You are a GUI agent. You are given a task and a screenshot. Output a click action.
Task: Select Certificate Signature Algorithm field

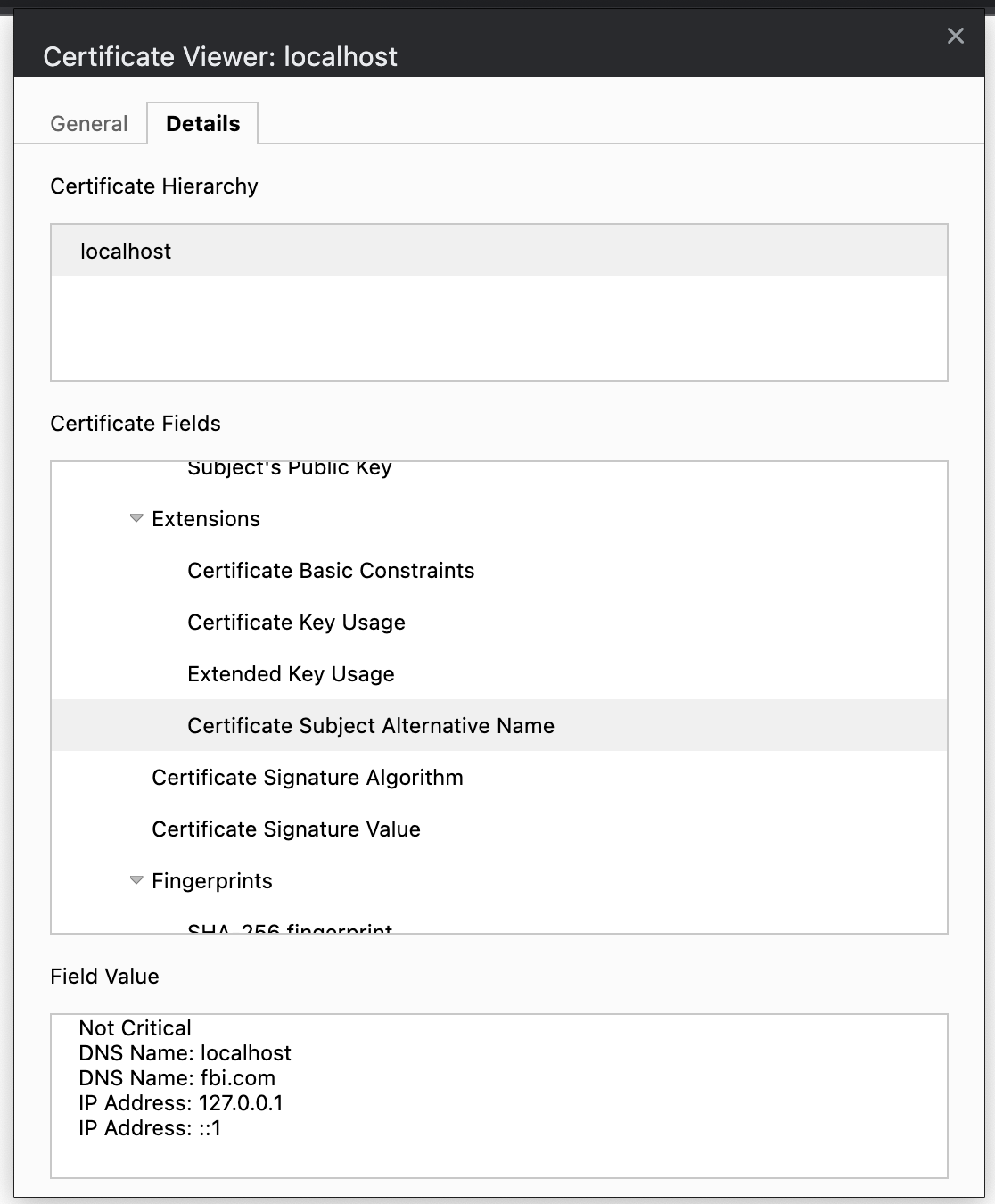coord(308,777)
